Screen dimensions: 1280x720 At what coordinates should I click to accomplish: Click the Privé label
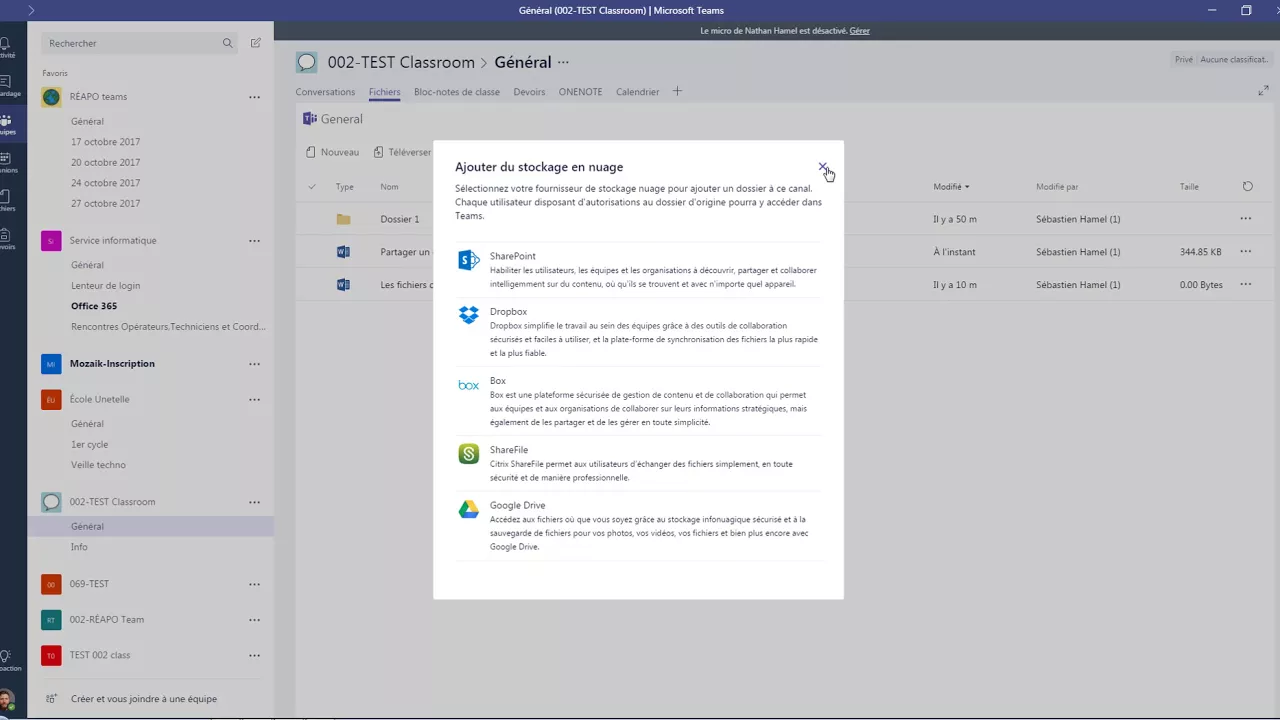[x=1184, y=60]
